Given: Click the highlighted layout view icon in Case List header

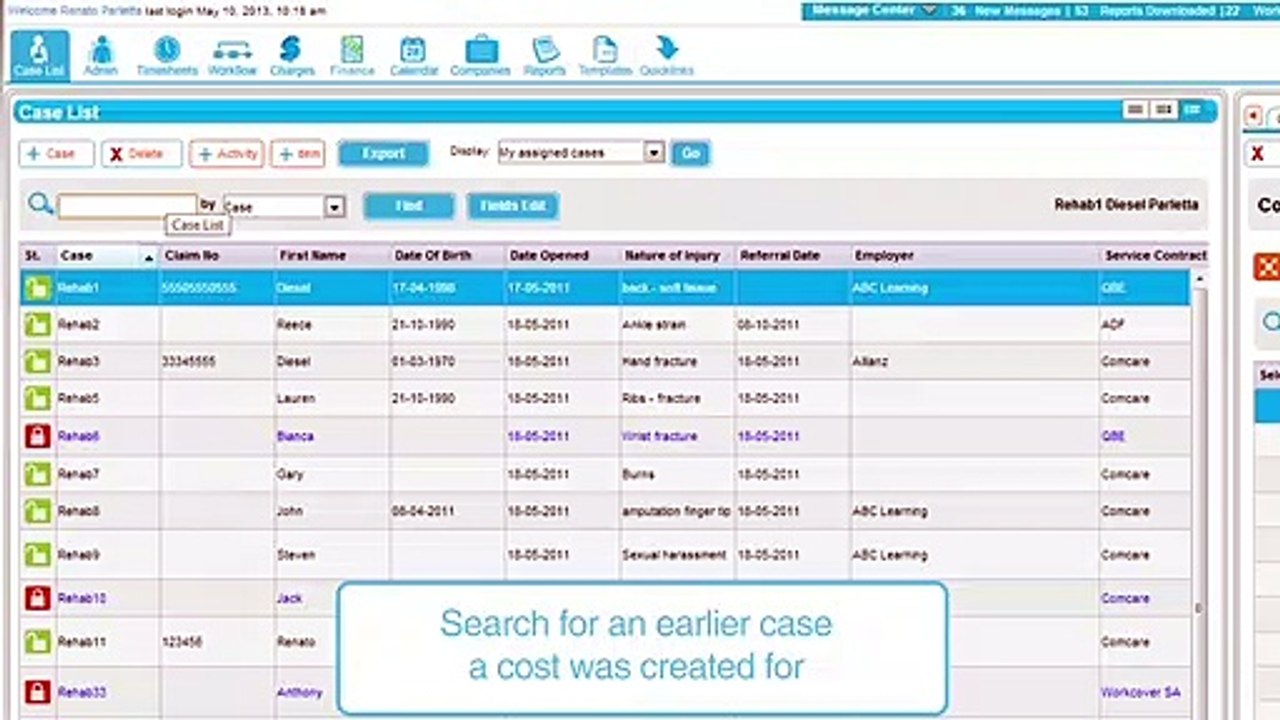Looking at the screenshot, I should click(1190, 109).
